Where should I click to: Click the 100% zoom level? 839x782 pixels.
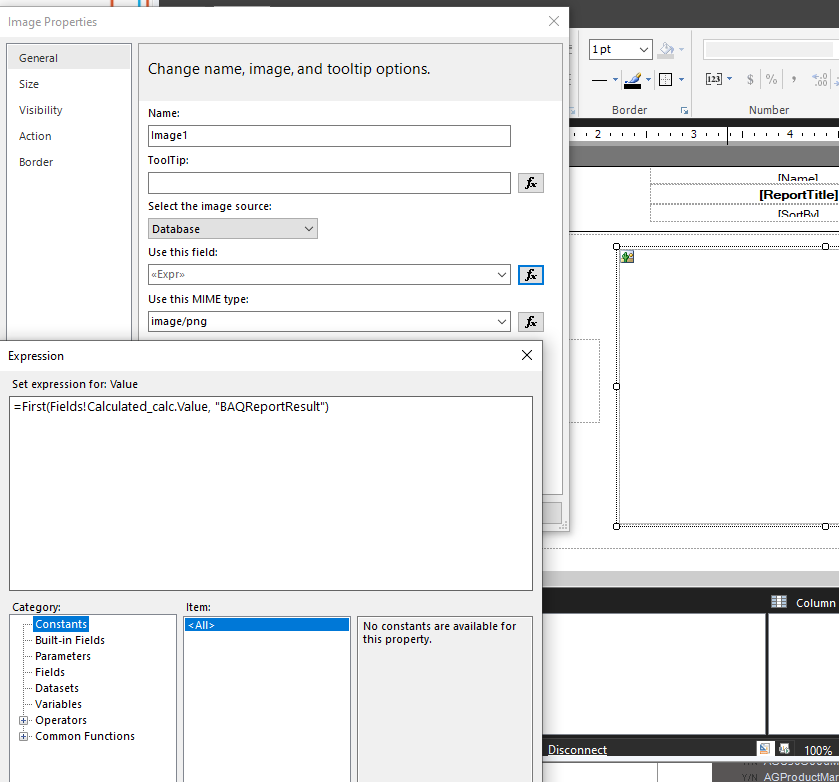tap(818, 750)
